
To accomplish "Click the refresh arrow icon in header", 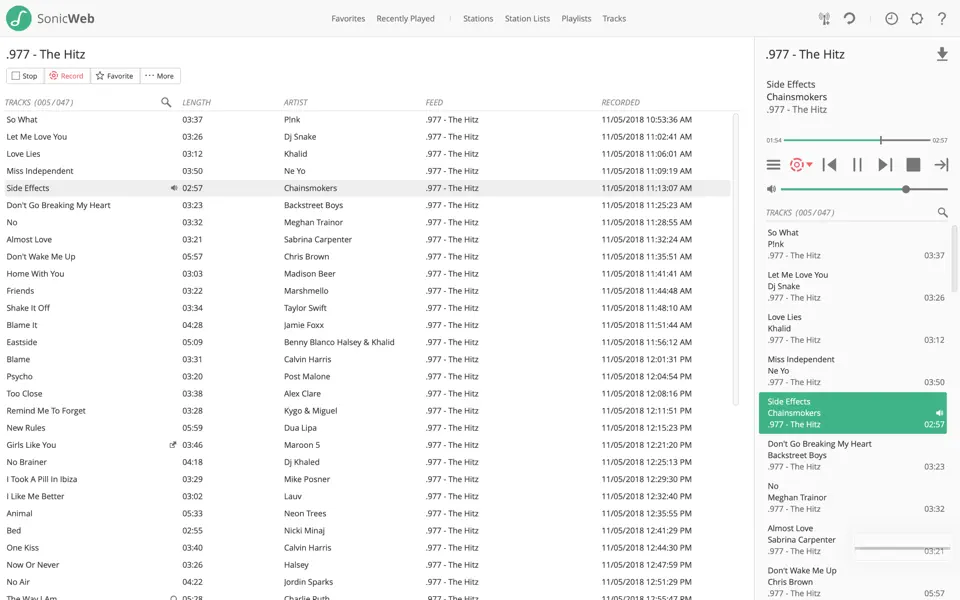I will point(849,18).
